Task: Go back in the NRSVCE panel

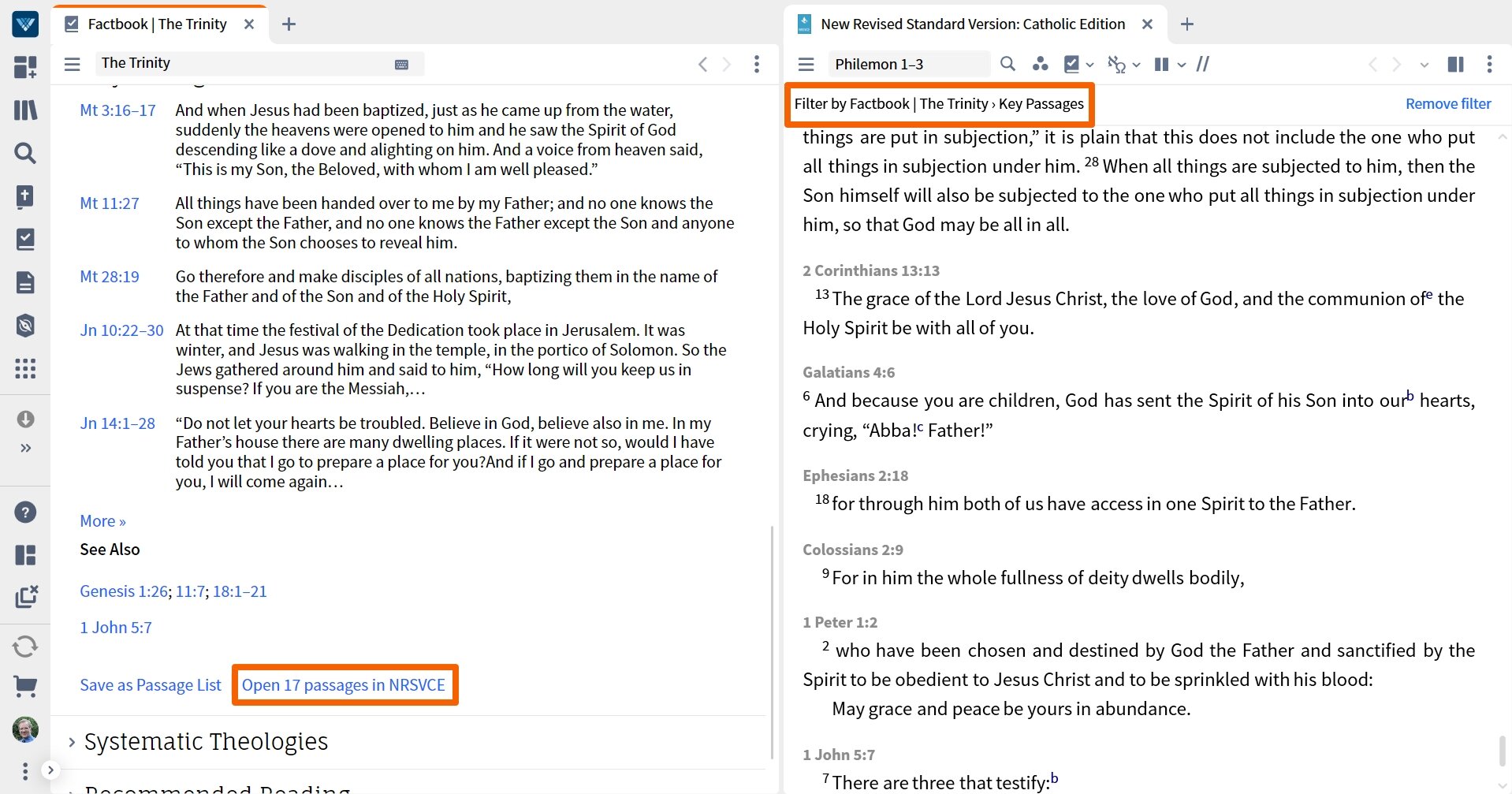Action: pos(1372,64)
